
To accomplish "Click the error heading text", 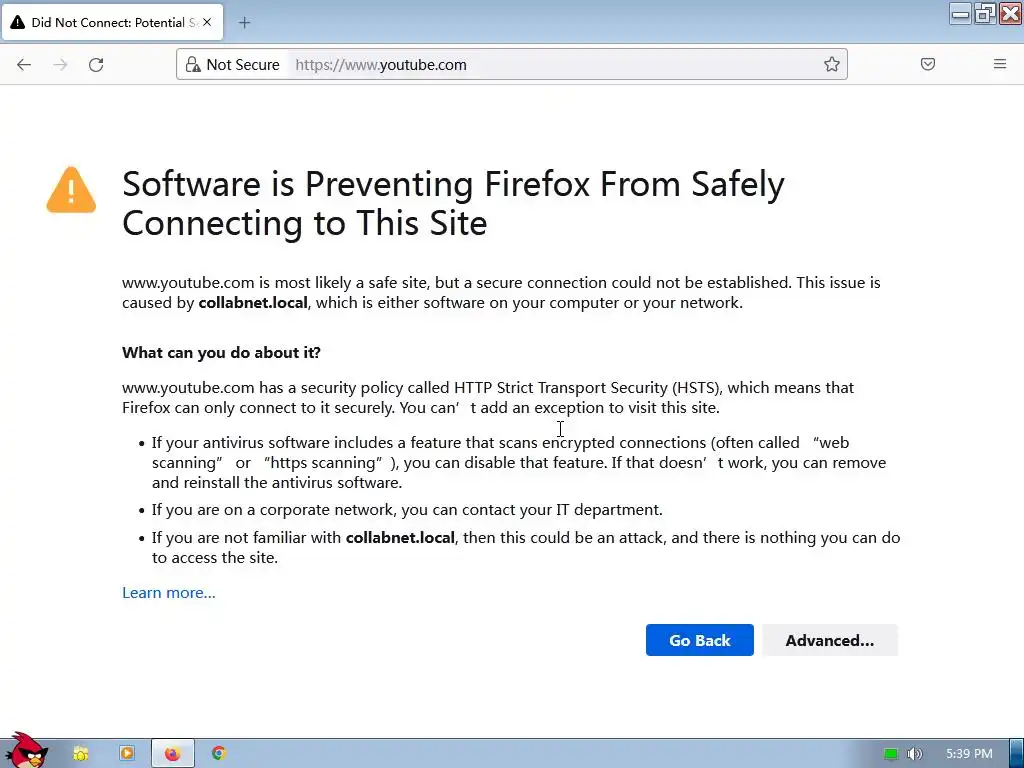I will [453, 203].
